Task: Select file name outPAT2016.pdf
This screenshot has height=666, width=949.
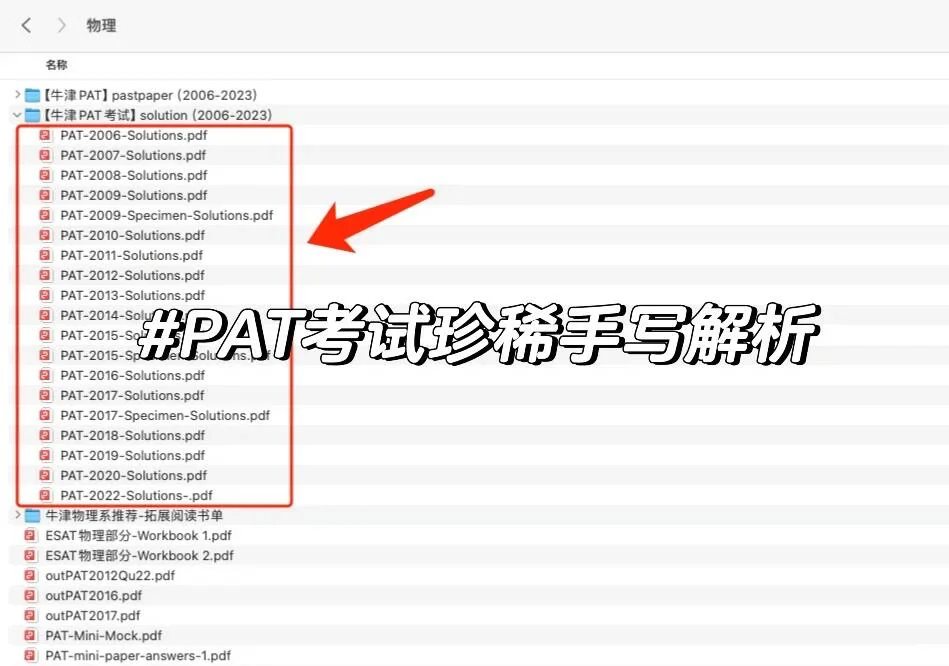Action: point(94,595)
